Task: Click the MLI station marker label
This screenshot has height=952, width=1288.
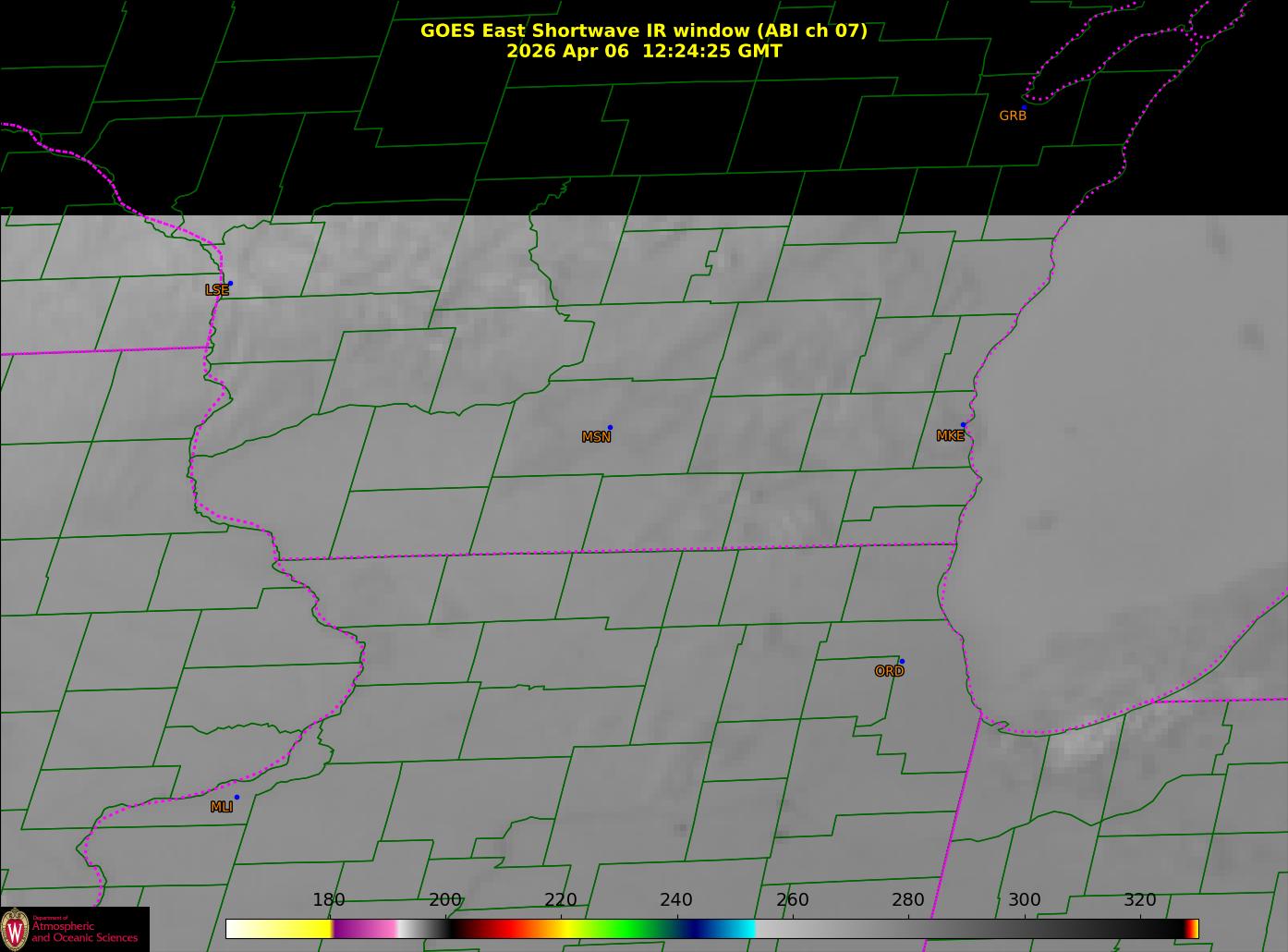Action: 222,807
